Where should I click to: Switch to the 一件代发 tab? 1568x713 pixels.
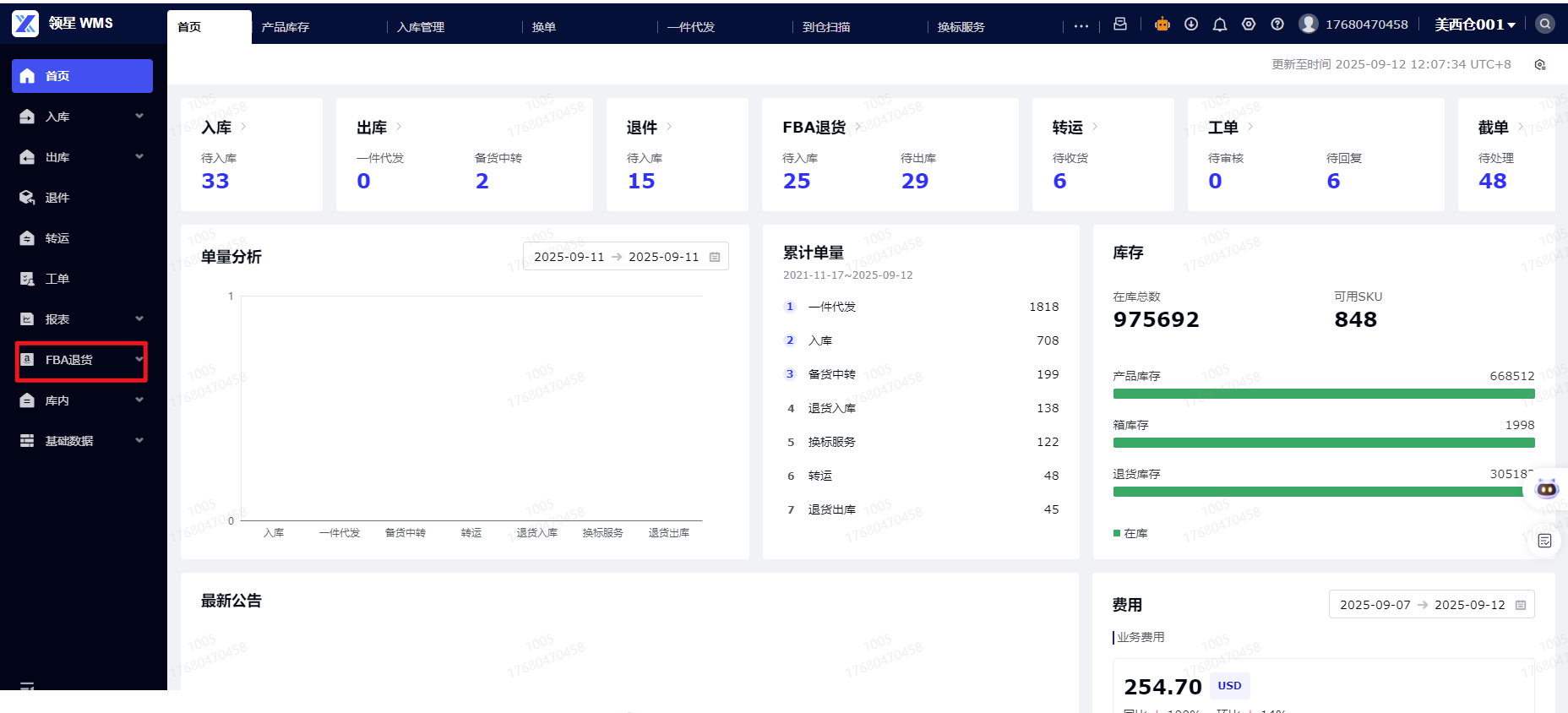click(691, 27)
